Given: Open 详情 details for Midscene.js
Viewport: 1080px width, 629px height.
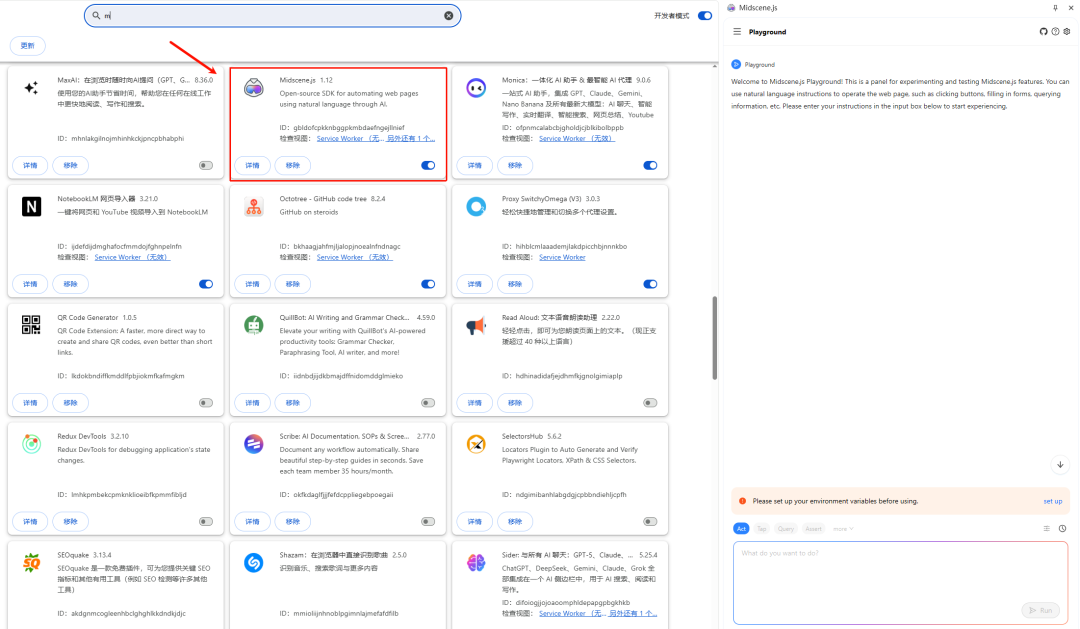Looking at the screenshot, I should coord(252,165).
